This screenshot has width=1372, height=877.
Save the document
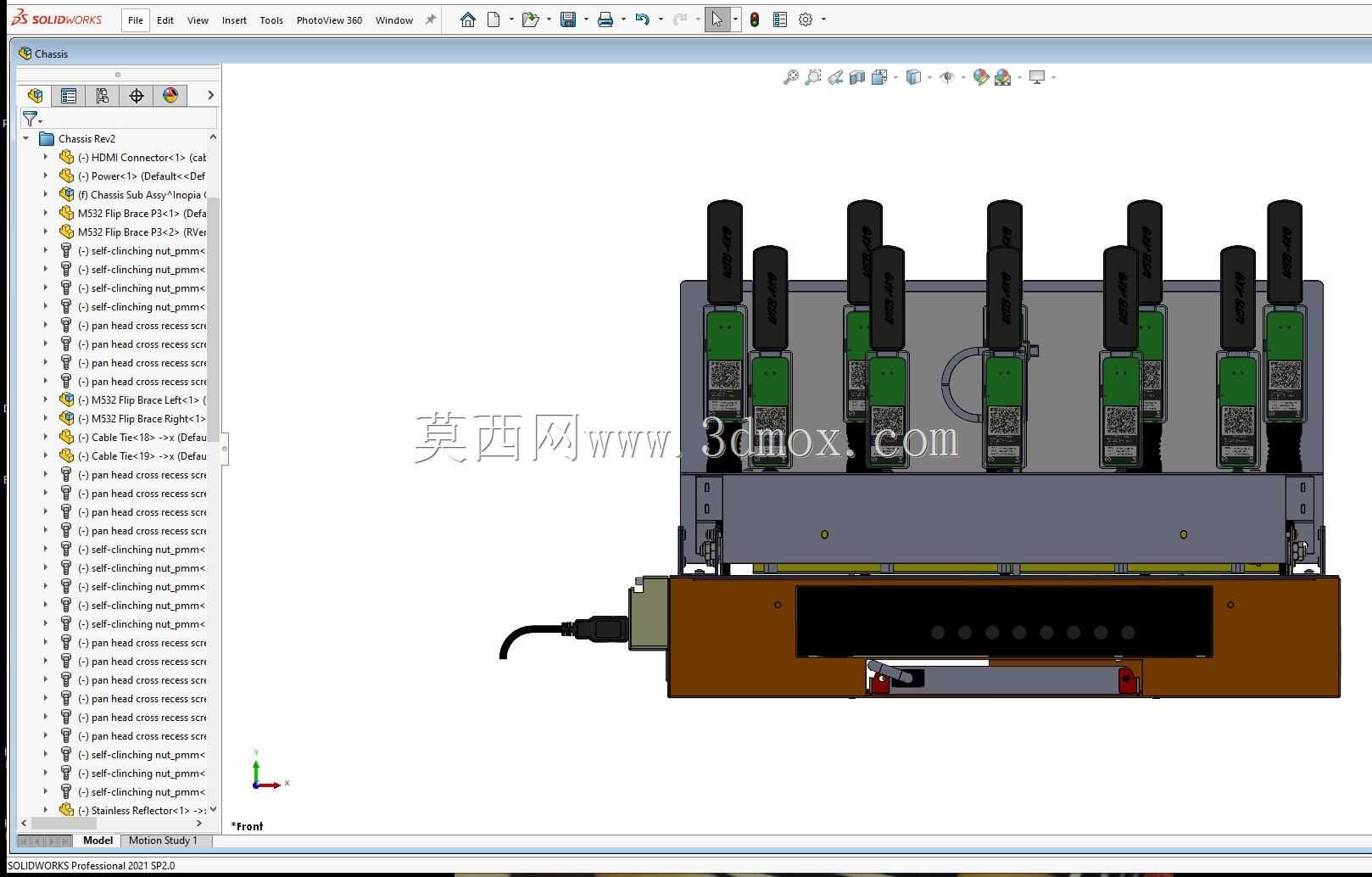coord(568,20)
